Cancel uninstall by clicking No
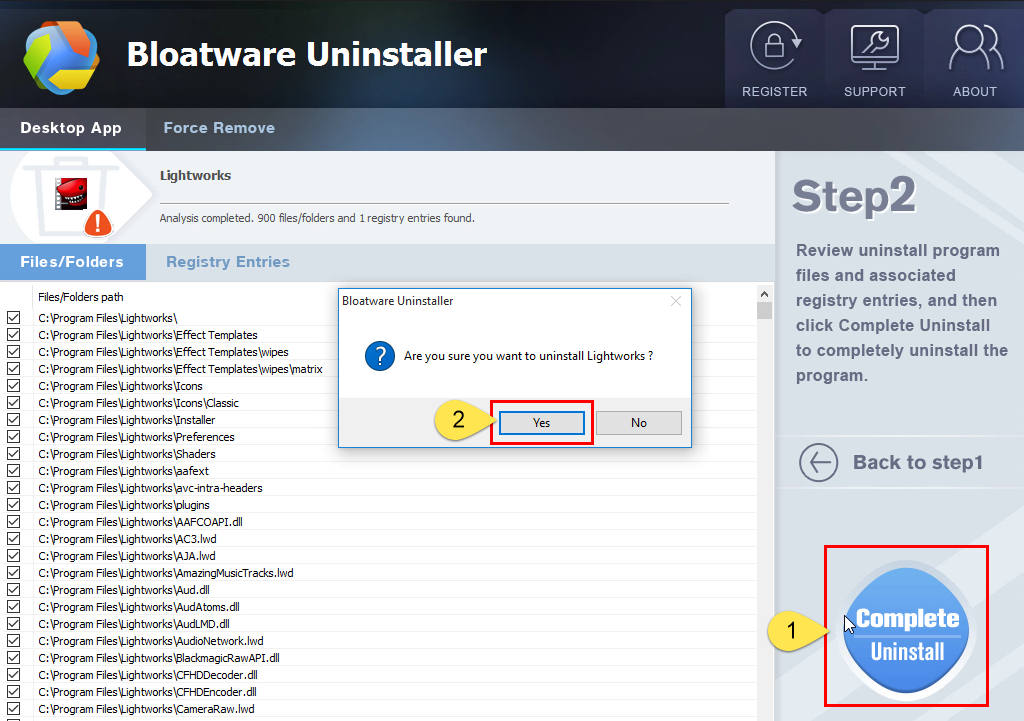The width and height of the screenshot is (1024, 721). [x=639, y=423]
